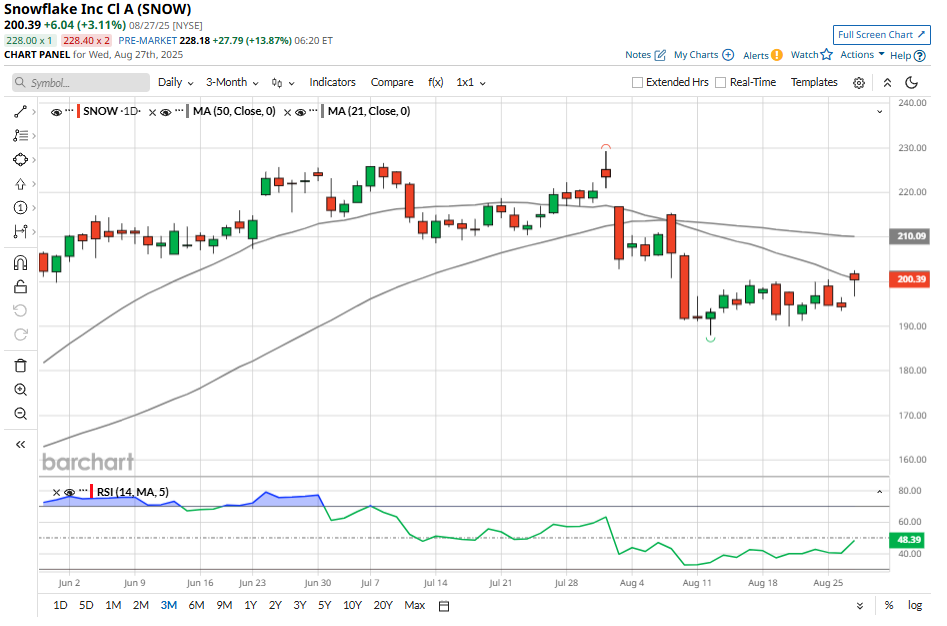Open more options for SNOW series

tap(69, 110)
